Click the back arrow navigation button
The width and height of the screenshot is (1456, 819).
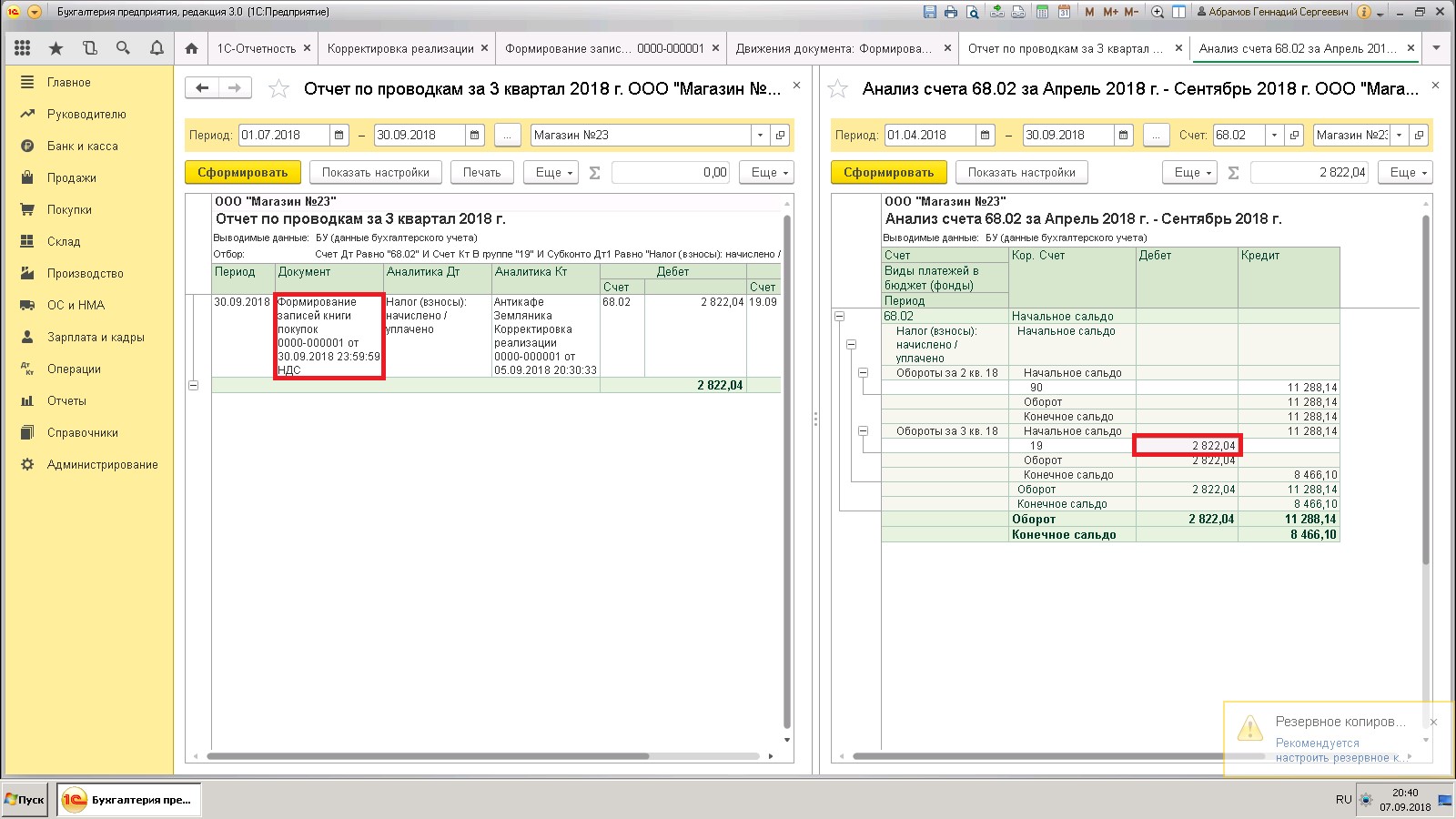[x=202, y=87]
